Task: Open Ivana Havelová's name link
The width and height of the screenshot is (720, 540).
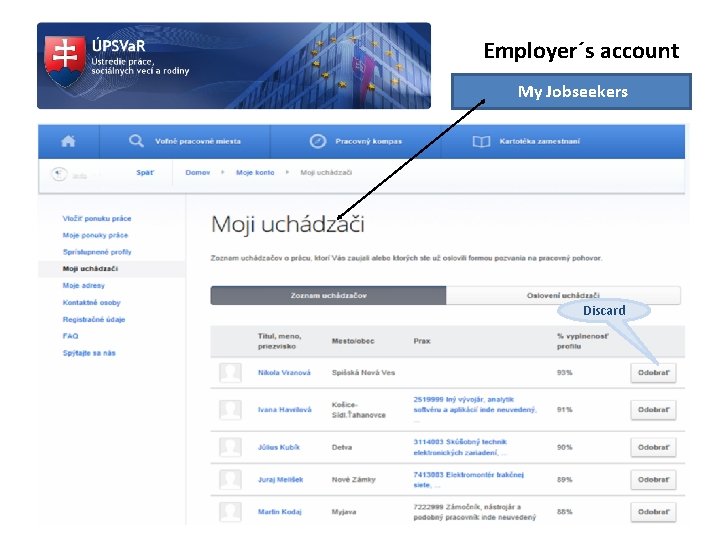Action: [x=285, y=410]
